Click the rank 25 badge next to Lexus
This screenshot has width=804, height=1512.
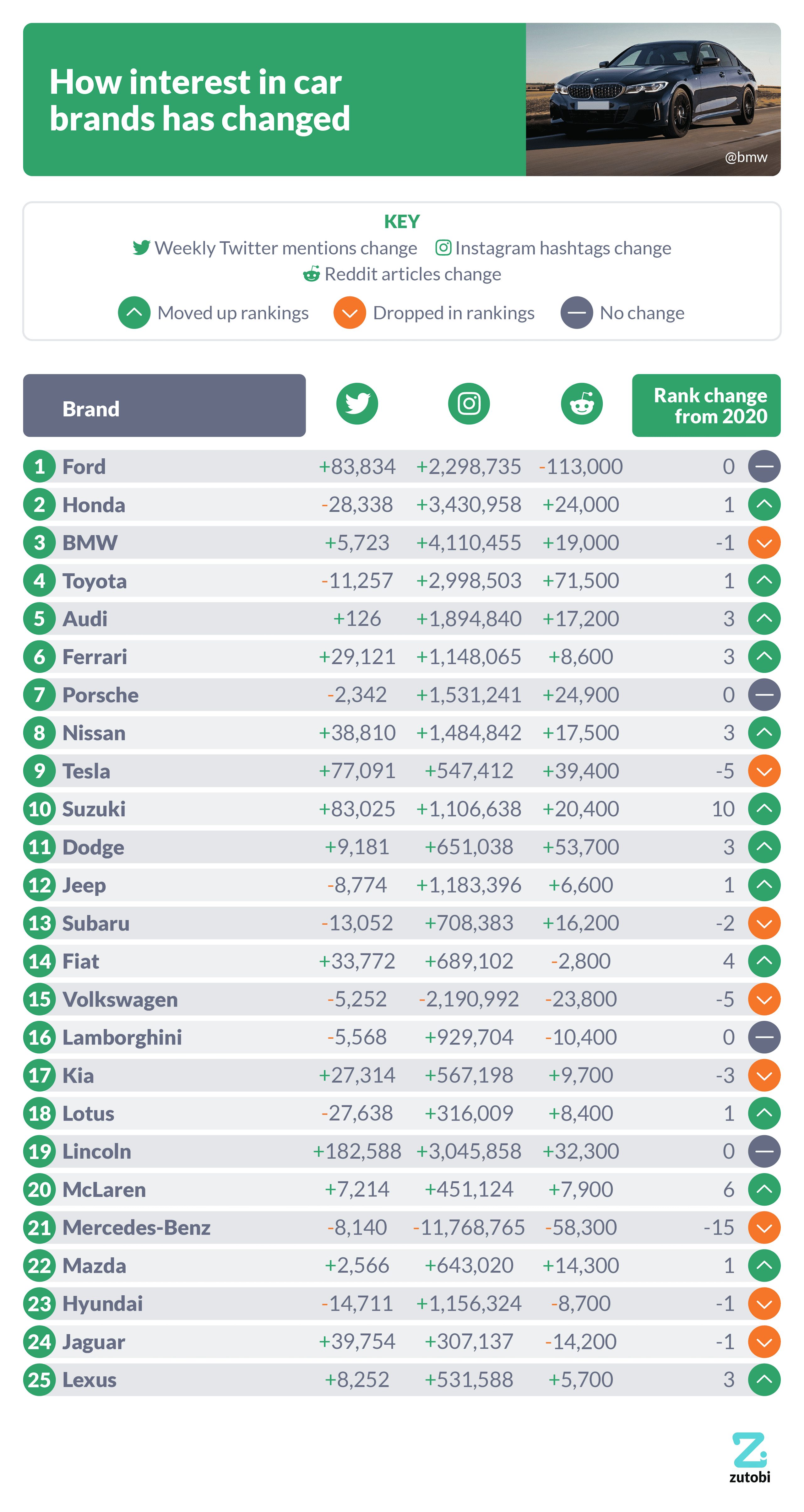[x=39, y=1379]
